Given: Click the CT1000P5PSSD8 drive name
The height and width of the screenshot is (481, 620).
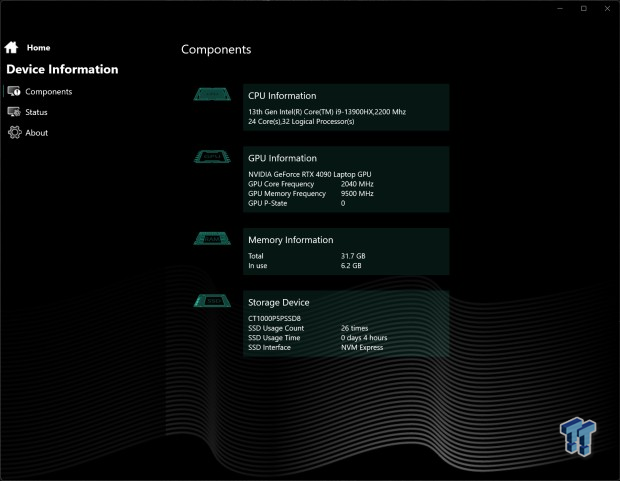Looking at the screenshot, I should [x=274, y=318].
